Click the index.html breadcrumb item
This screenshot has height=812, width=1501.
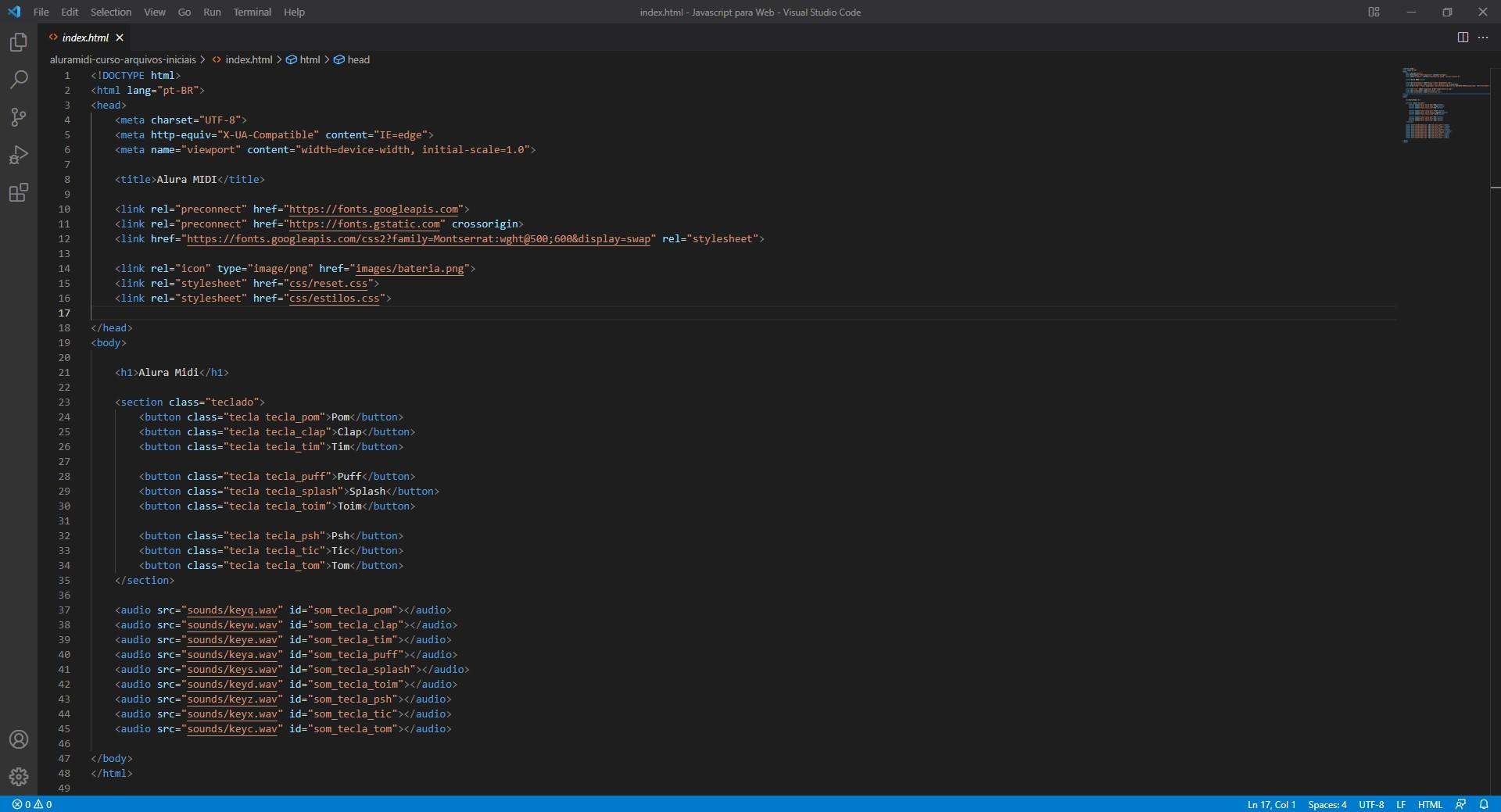coord(242,59)
